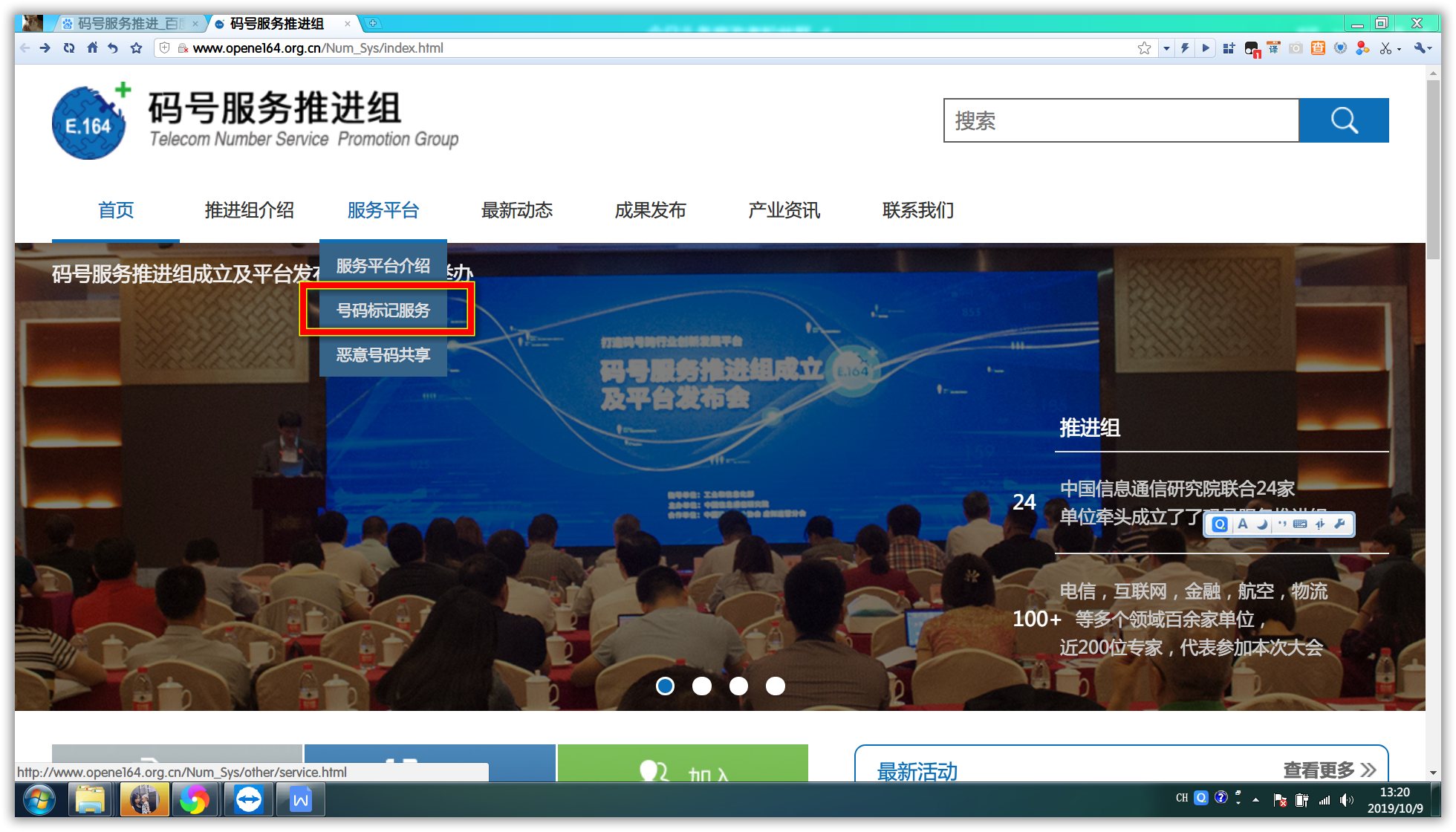Click the lightning speed mode icon
This screenshot has height=832, width=1456.
coord(1186,48)
